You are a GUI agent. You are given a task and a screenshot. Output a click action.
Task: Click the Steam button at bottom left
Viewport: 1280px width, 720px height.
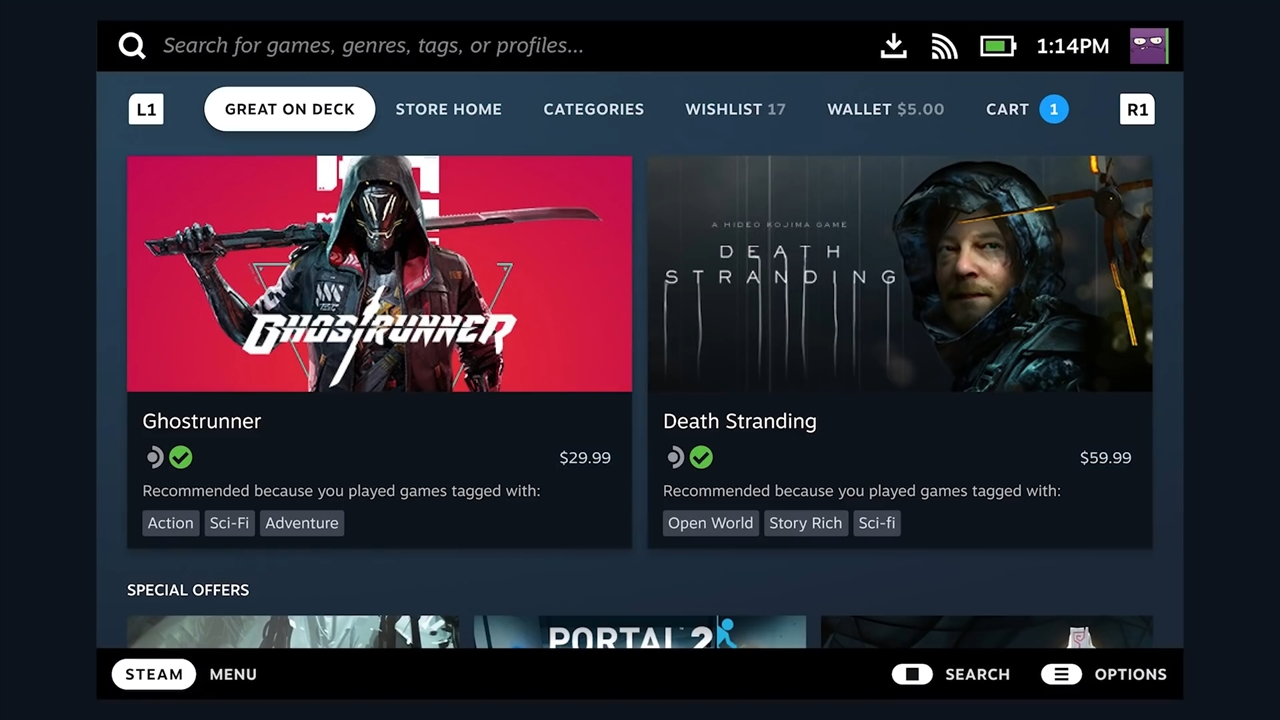(153, 674)
